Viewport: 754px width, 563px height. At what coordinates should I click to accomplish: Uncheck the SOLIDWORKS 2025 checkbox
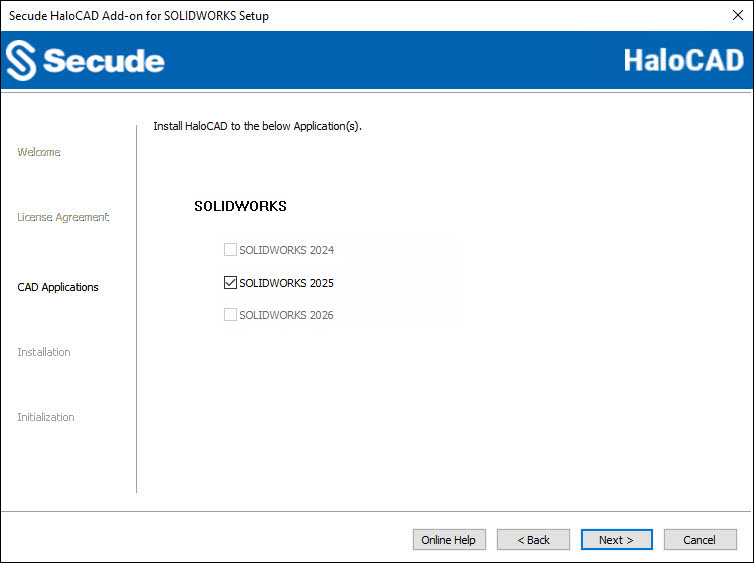click(230, 282)
